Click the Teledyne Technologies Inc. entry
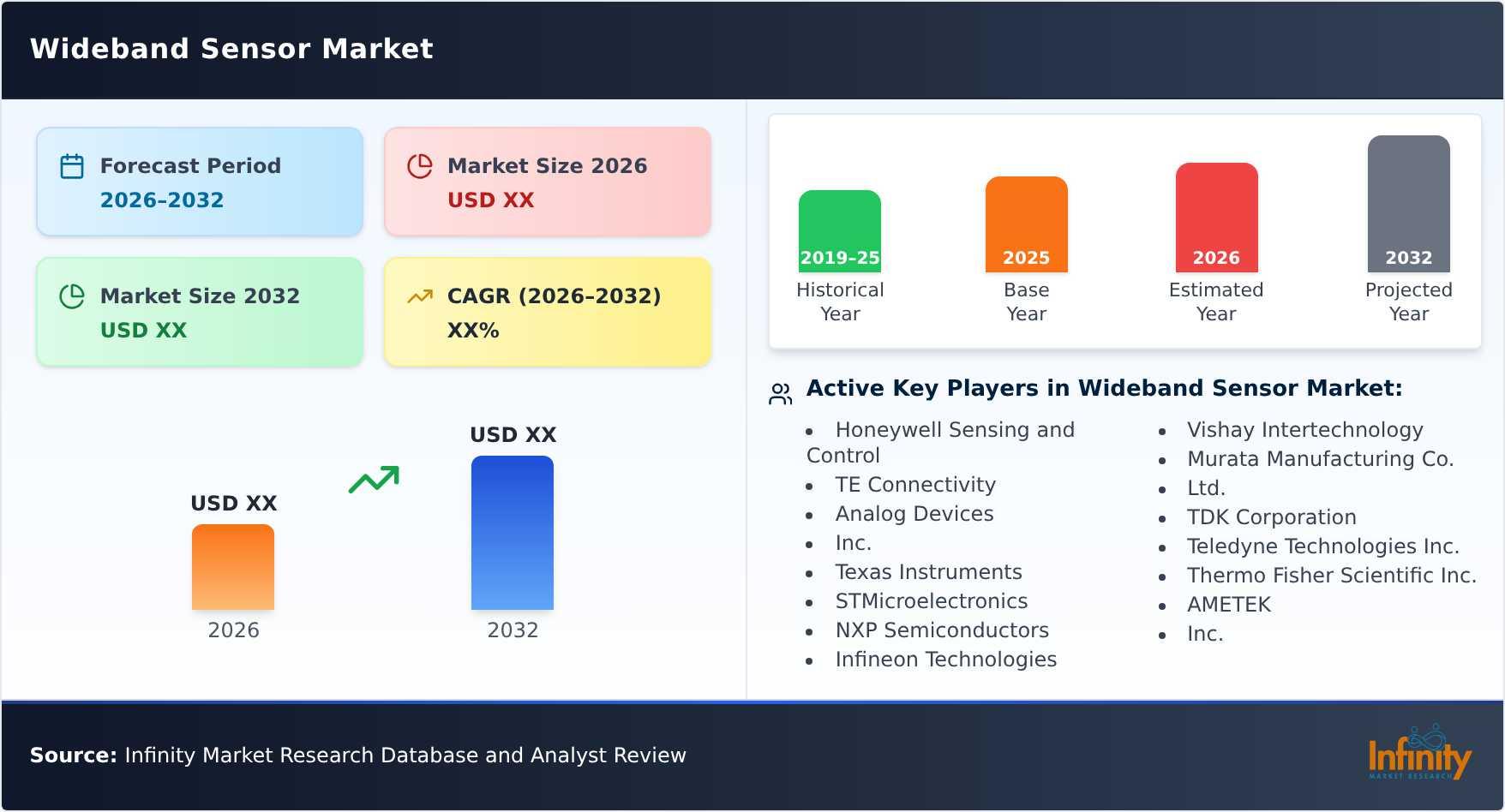1505x812 pixels. pyautogui.click(x=1322, y=546)
